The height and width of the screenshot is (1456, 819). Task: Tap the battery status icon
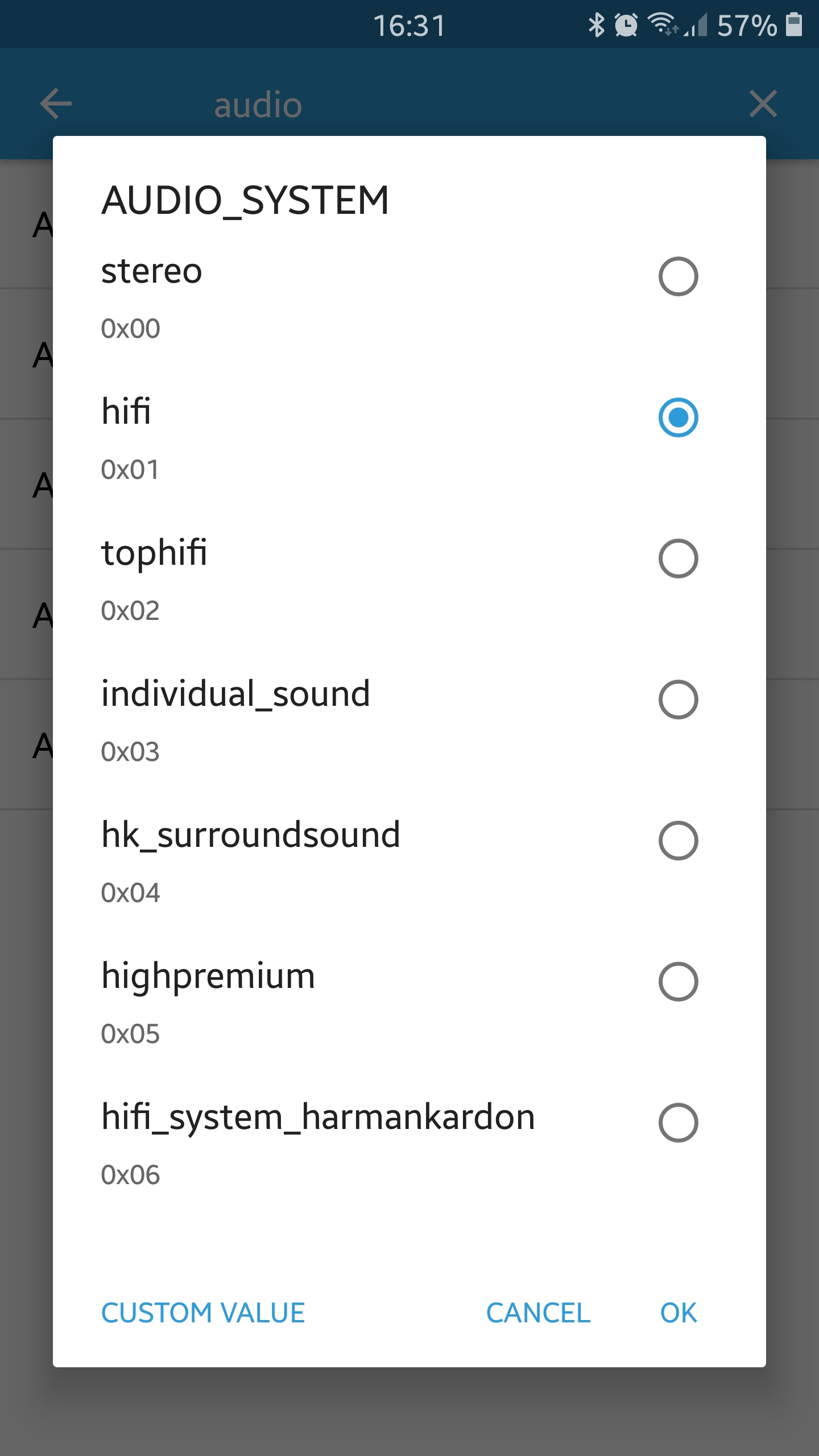pos(794,25)
